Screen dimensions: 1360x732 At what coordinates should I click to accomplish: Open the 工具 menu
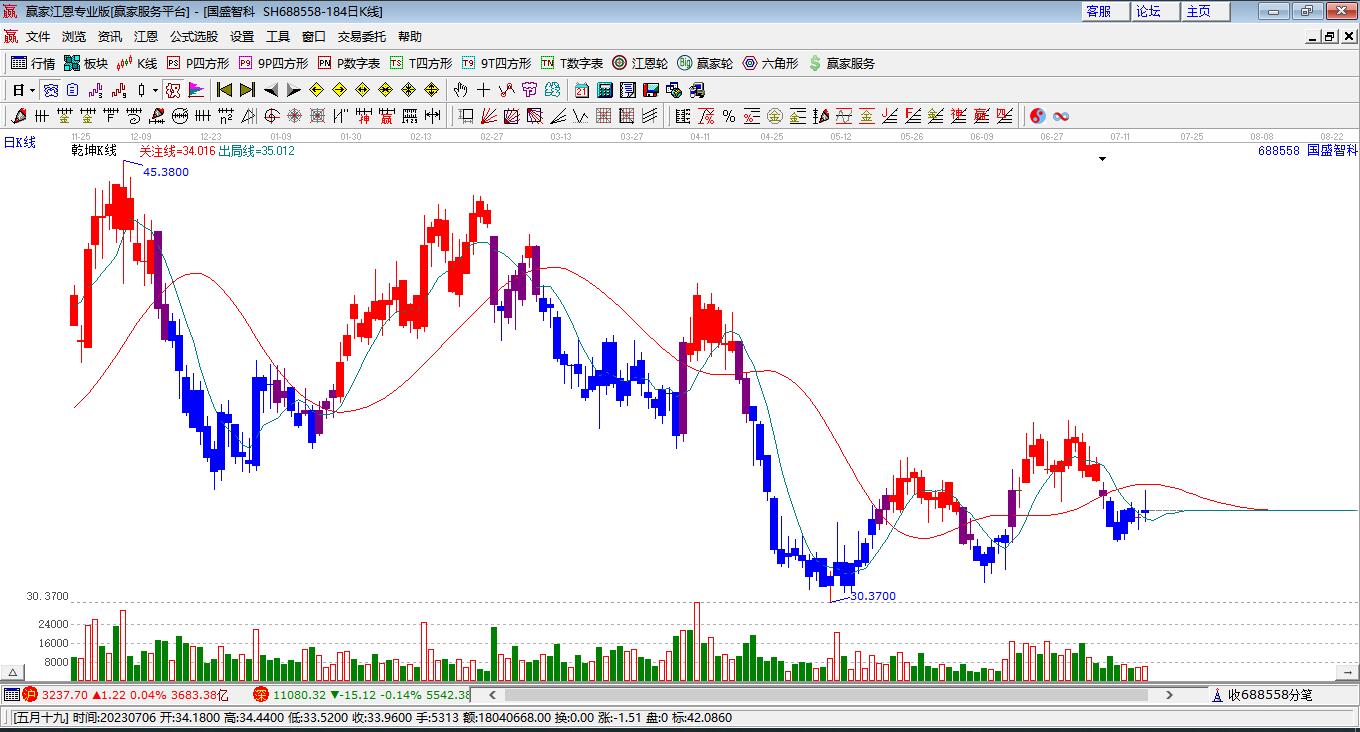[278, 37]
